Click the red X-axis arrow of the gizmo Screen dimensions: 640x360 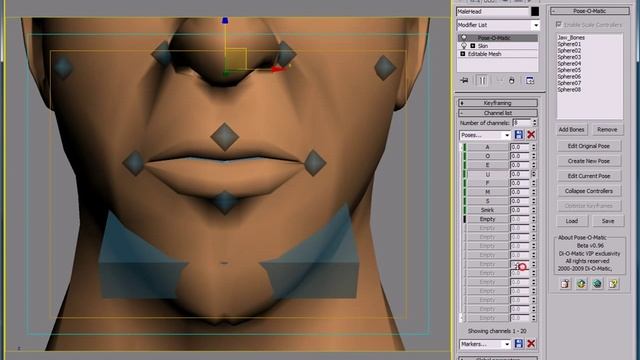click(x=278, y=69)
